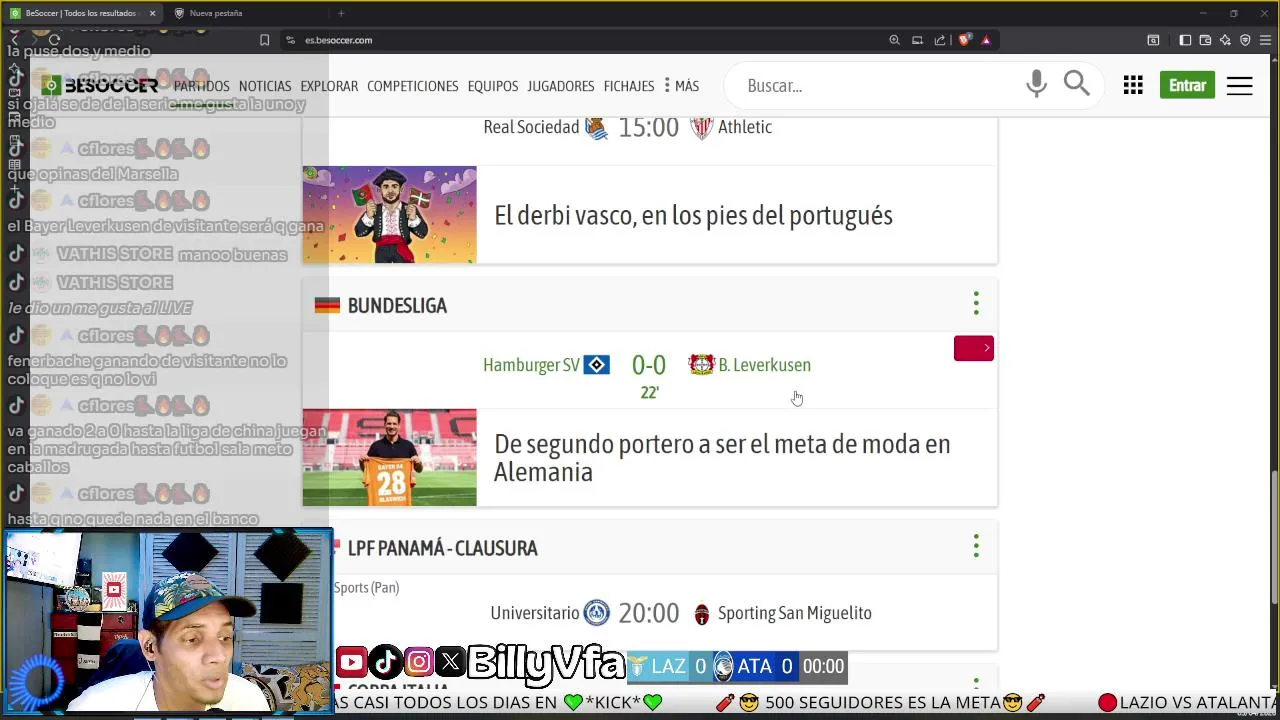The width and height of the screenshot is (1280, 720).
Task: Click the Instagram icon in the stream overlay
Action: pos(419,662)
